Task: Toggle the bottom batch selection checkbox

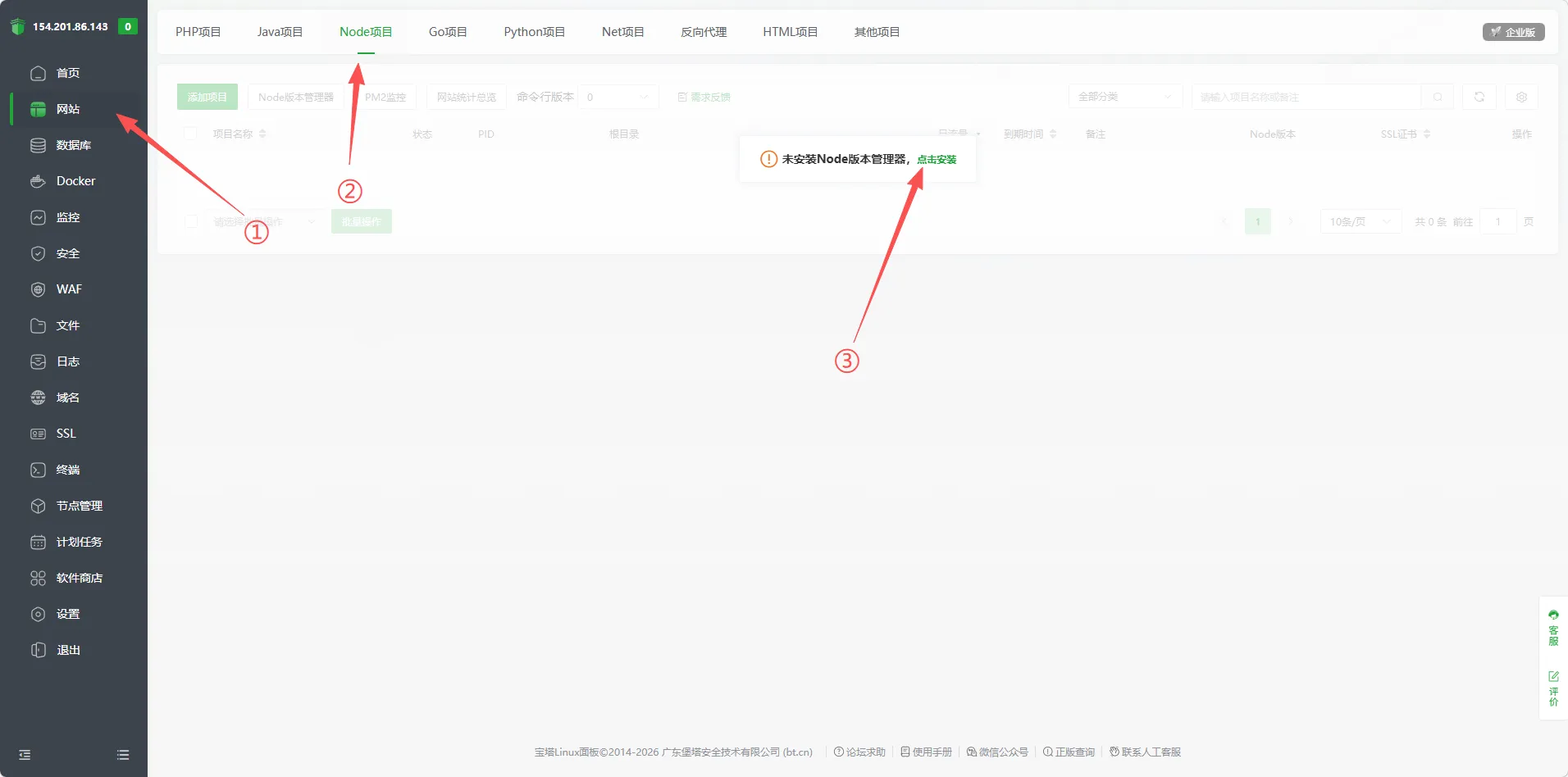Action: pyautogui.click(x=191, y=221)
